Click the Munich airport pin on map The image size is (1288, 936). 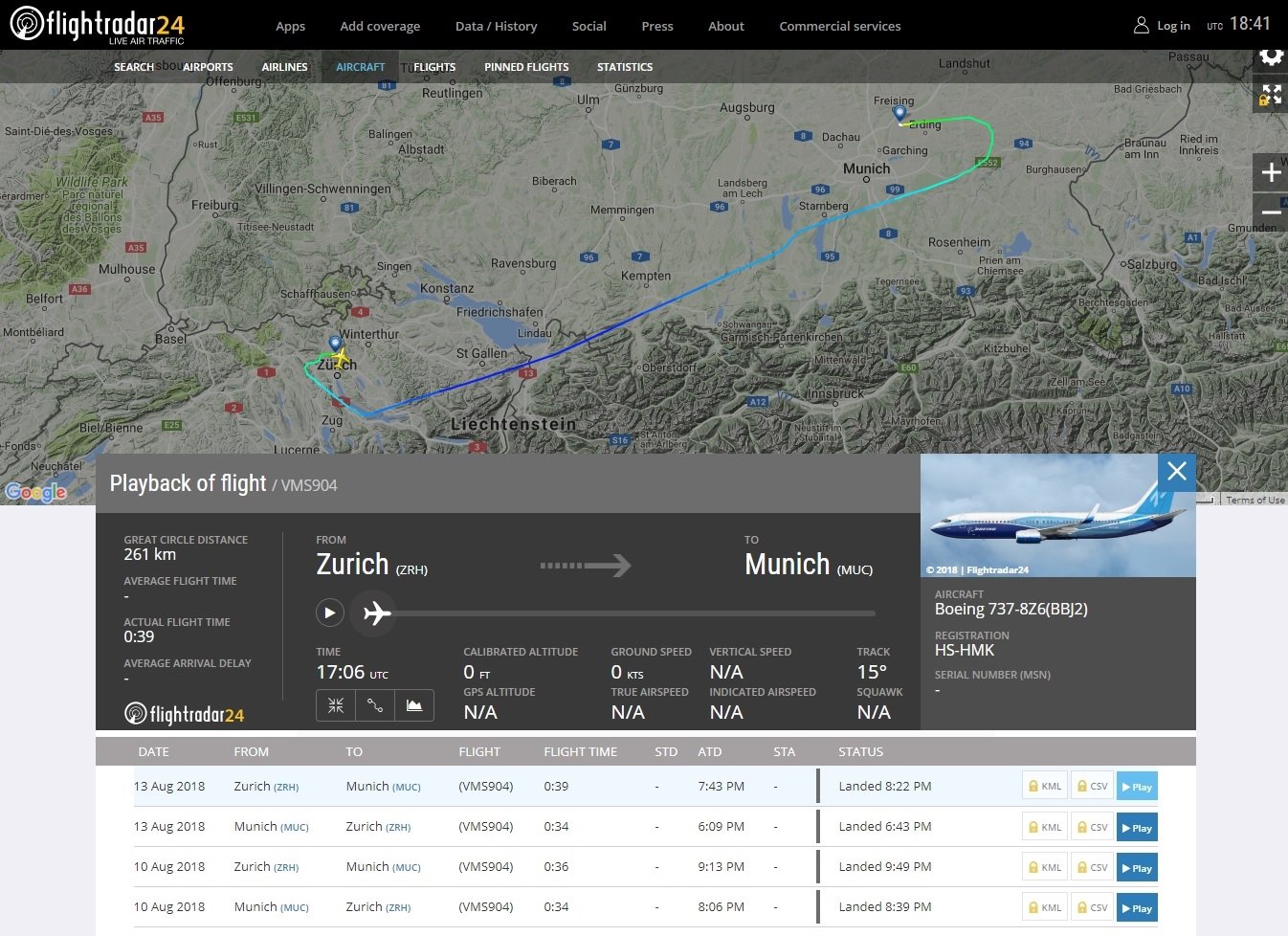899,113
